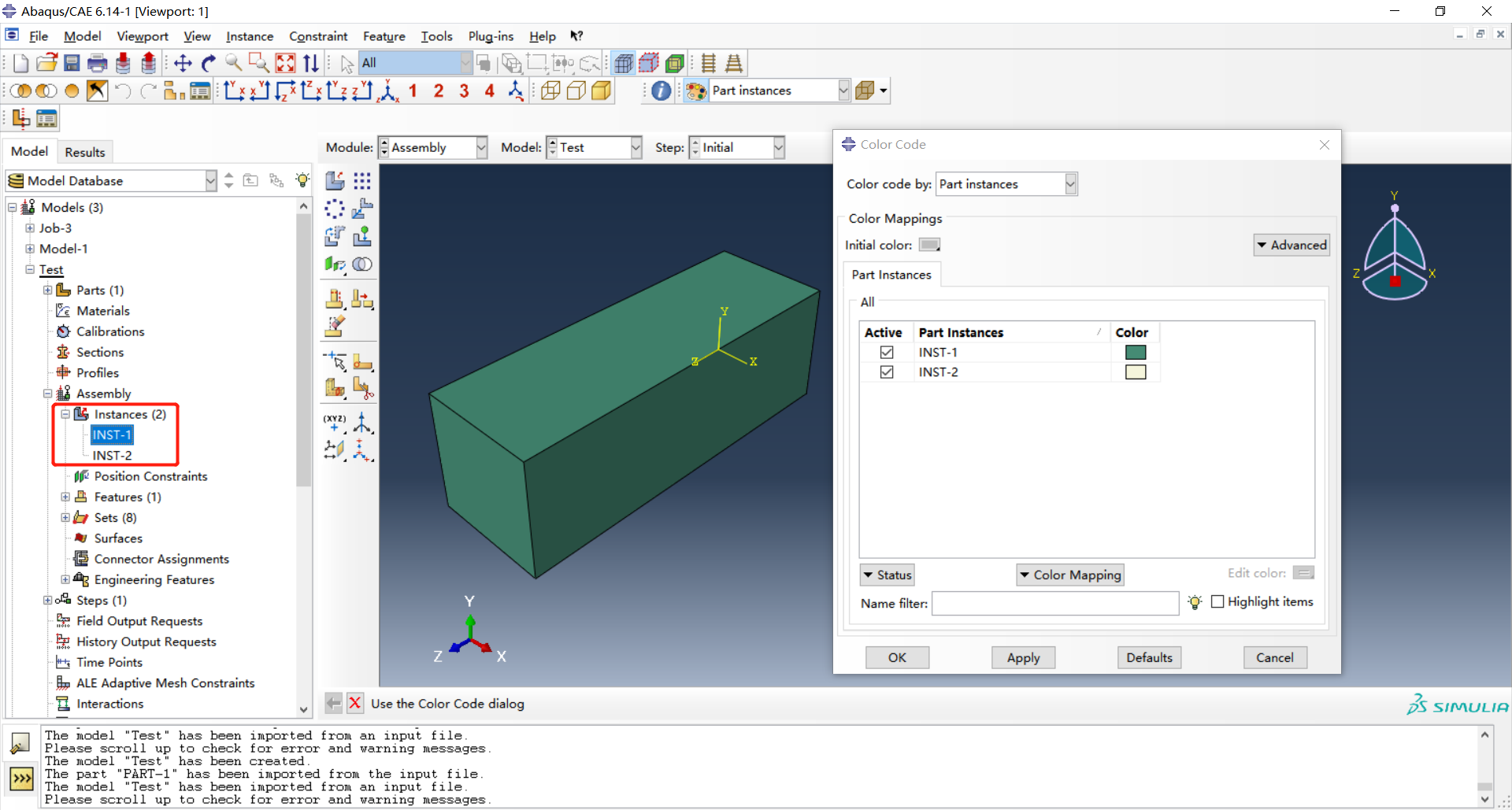
Task: Select the Create Instance tool
Action: pos(335,180)
